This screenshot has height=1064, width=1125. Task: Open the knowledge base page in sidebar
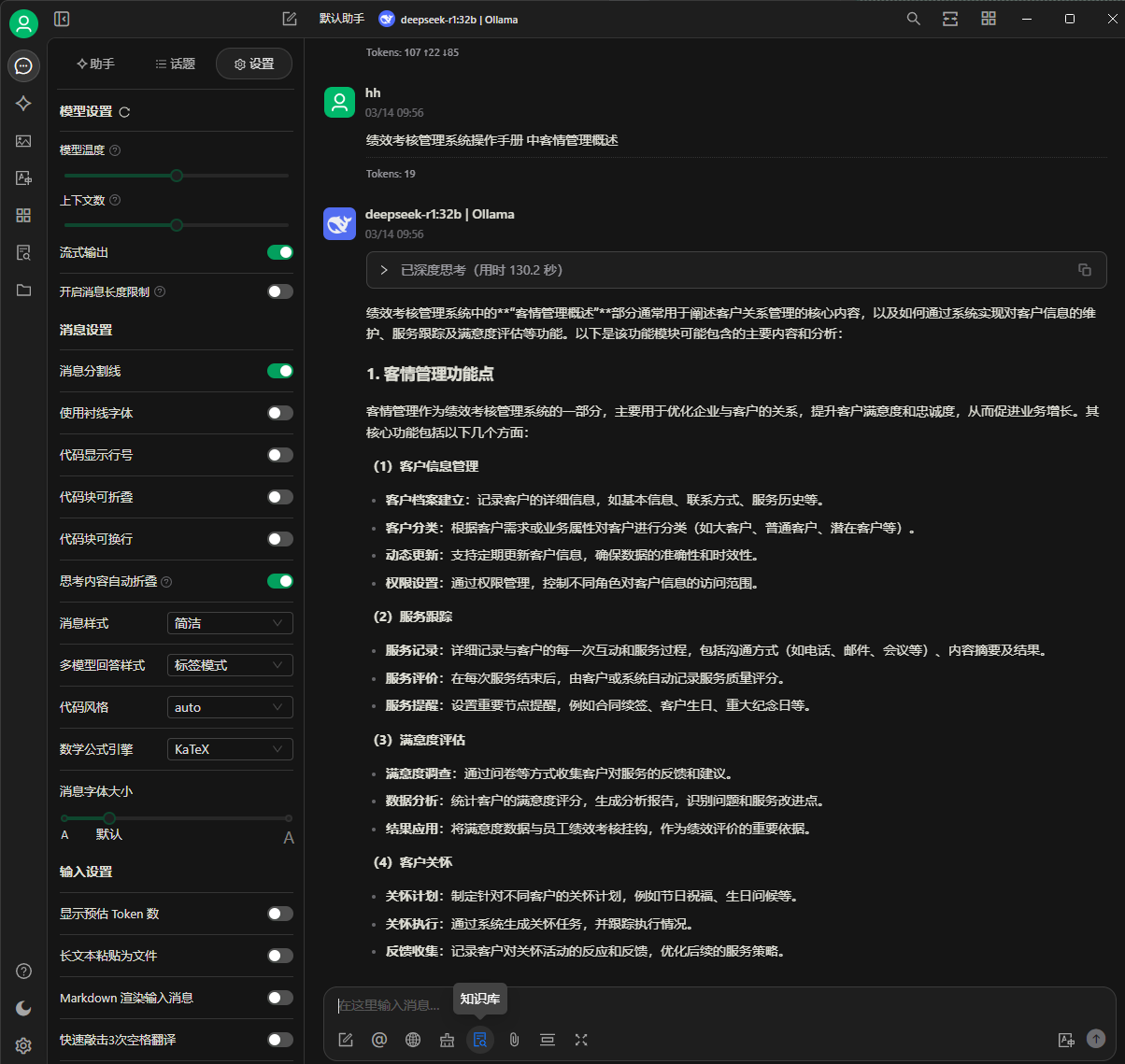[24, 253]
